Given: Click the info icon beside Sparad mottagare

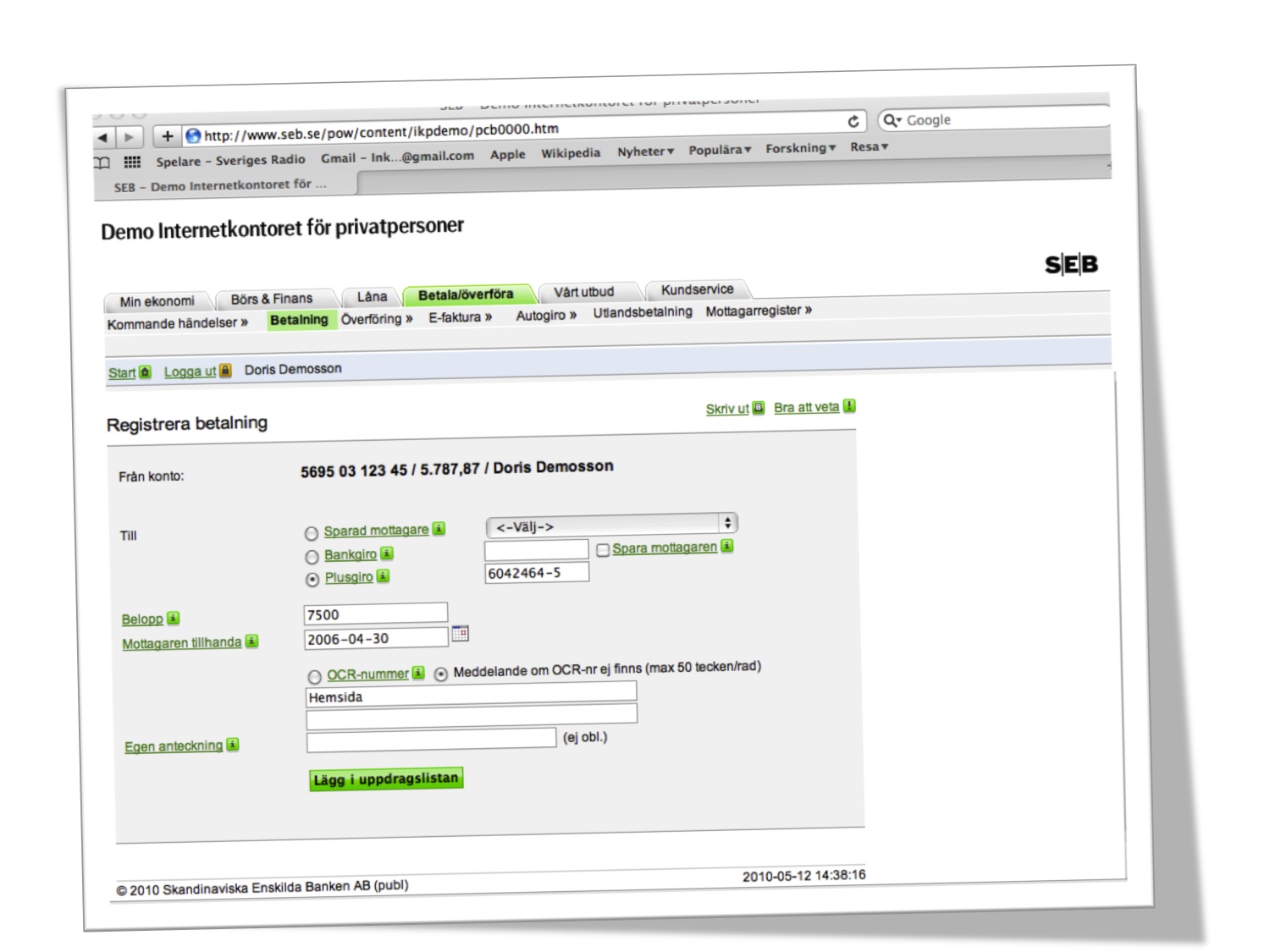Looking at the screenshot, I should [439, 529].
